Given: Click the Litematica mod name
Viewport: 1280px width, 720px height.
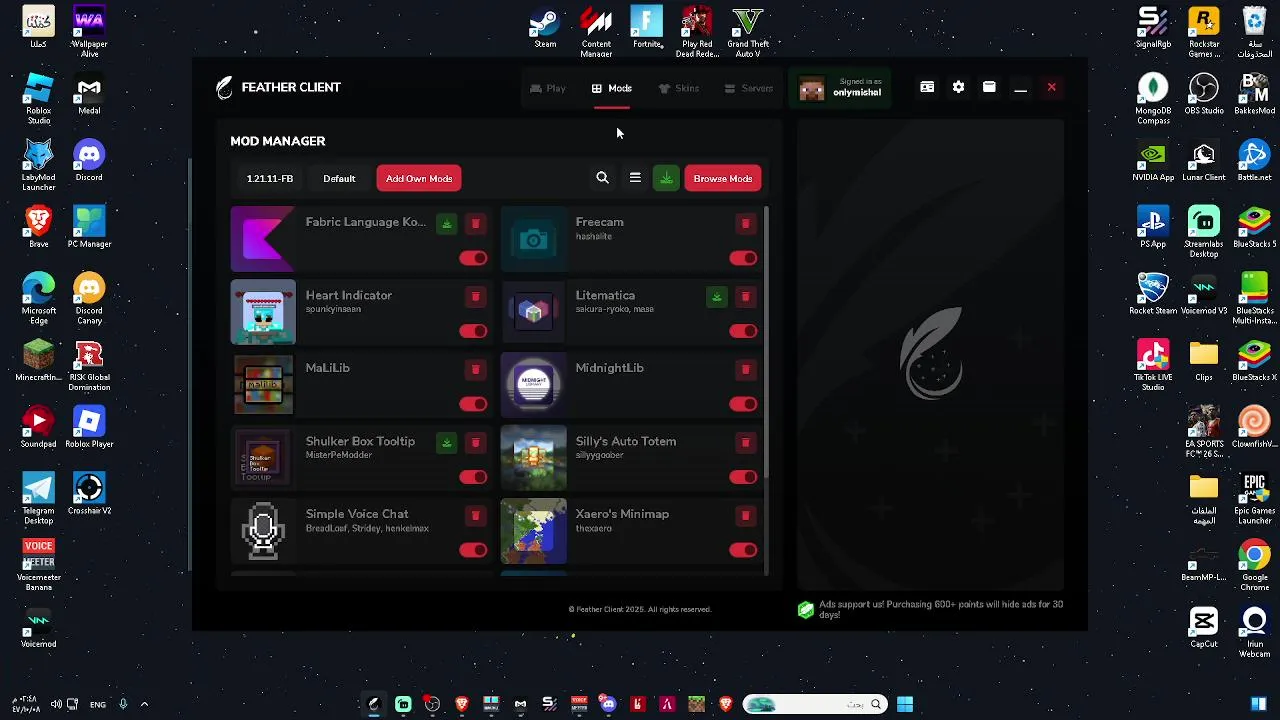Looking at the screenshot, I should (605, 295).
